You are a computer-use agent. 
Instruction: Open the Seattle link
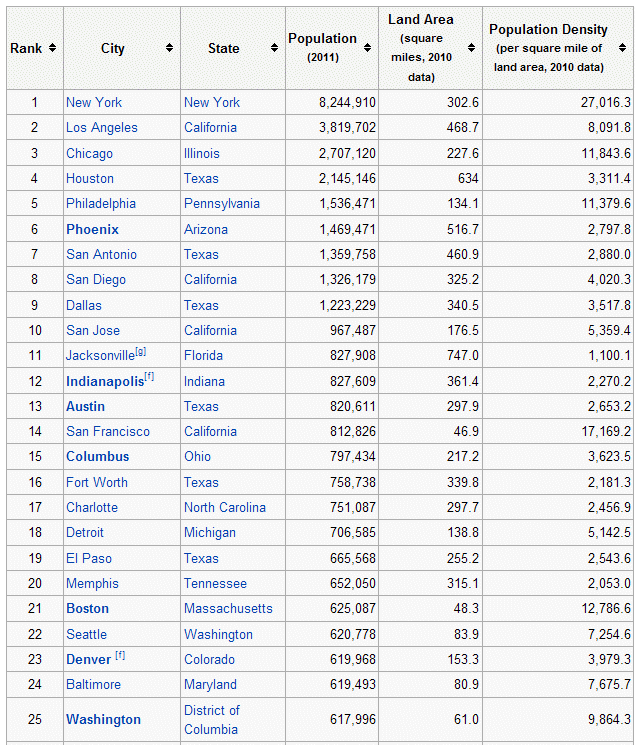pyautogui.click(x=86, y=635)
